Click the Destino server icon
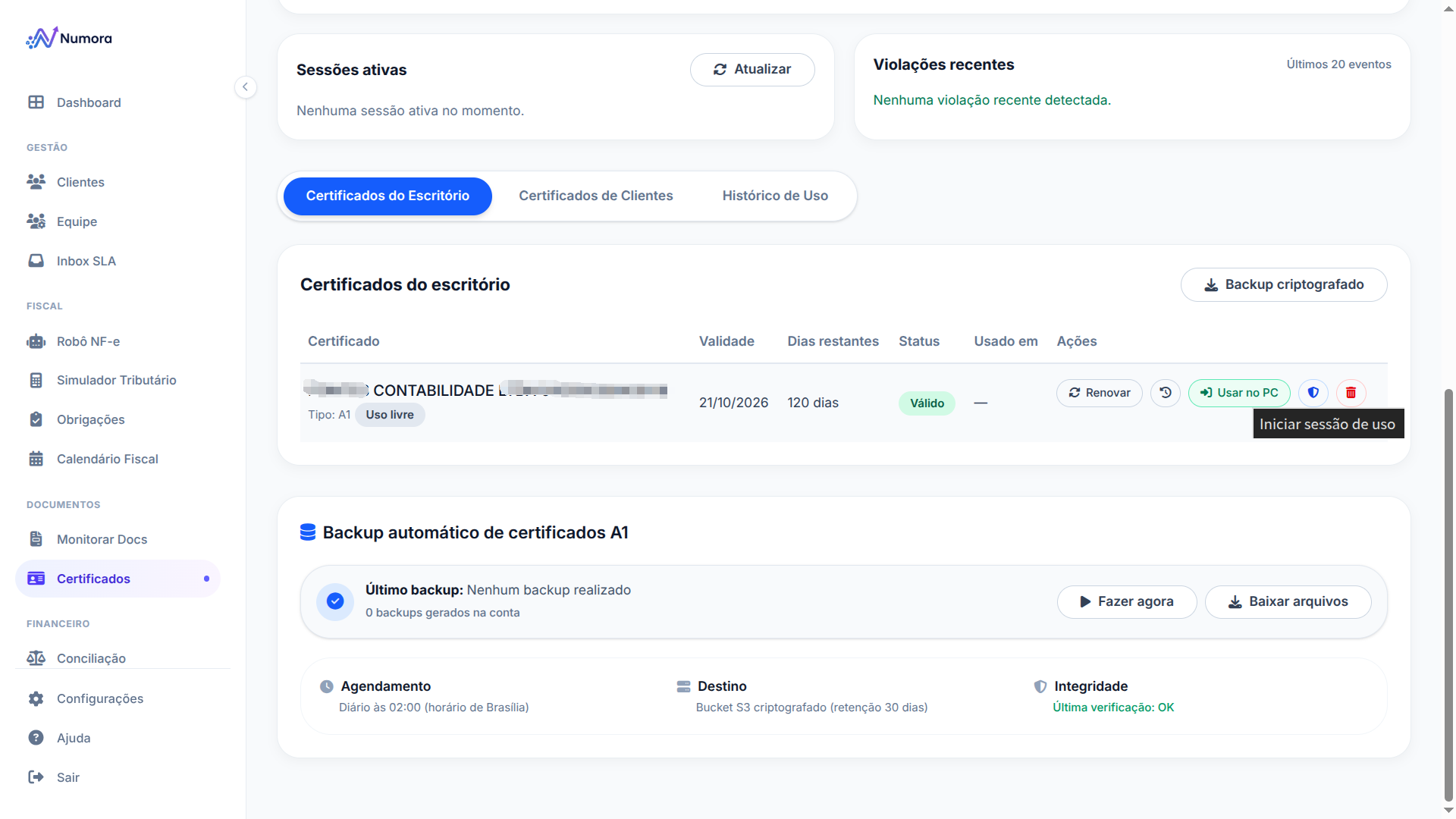 point(683,686)
